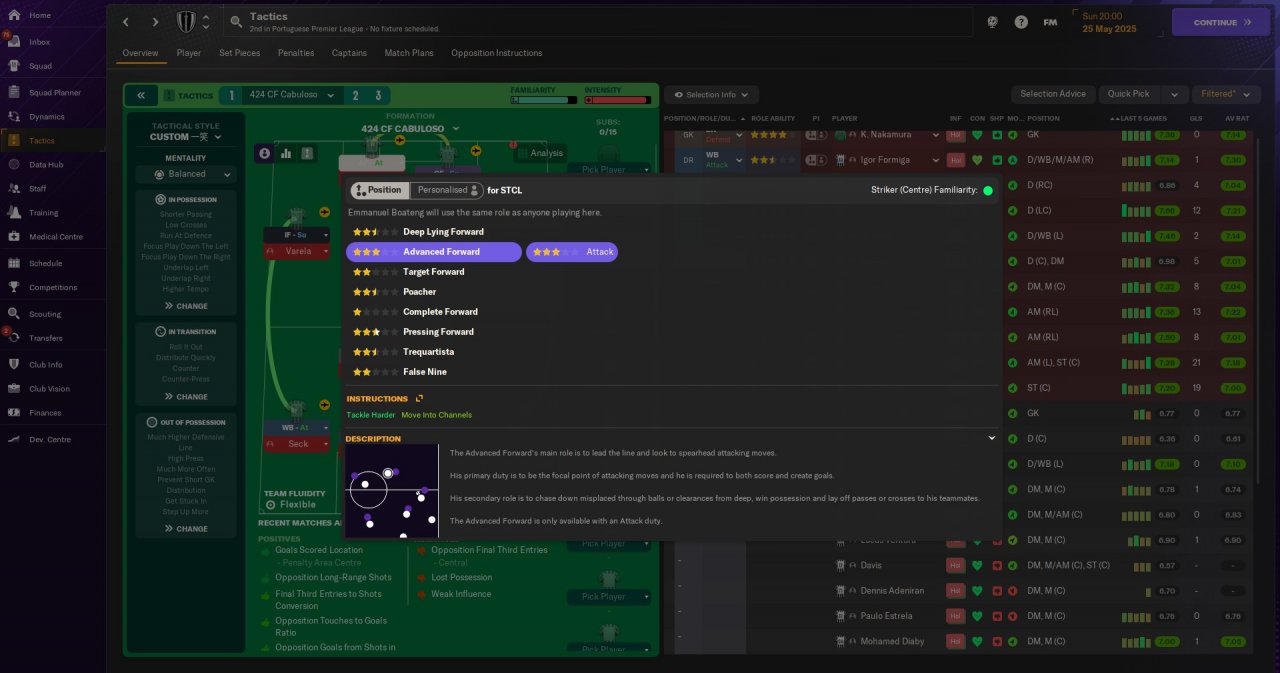Switch to the Overview tab

point(140,53)
